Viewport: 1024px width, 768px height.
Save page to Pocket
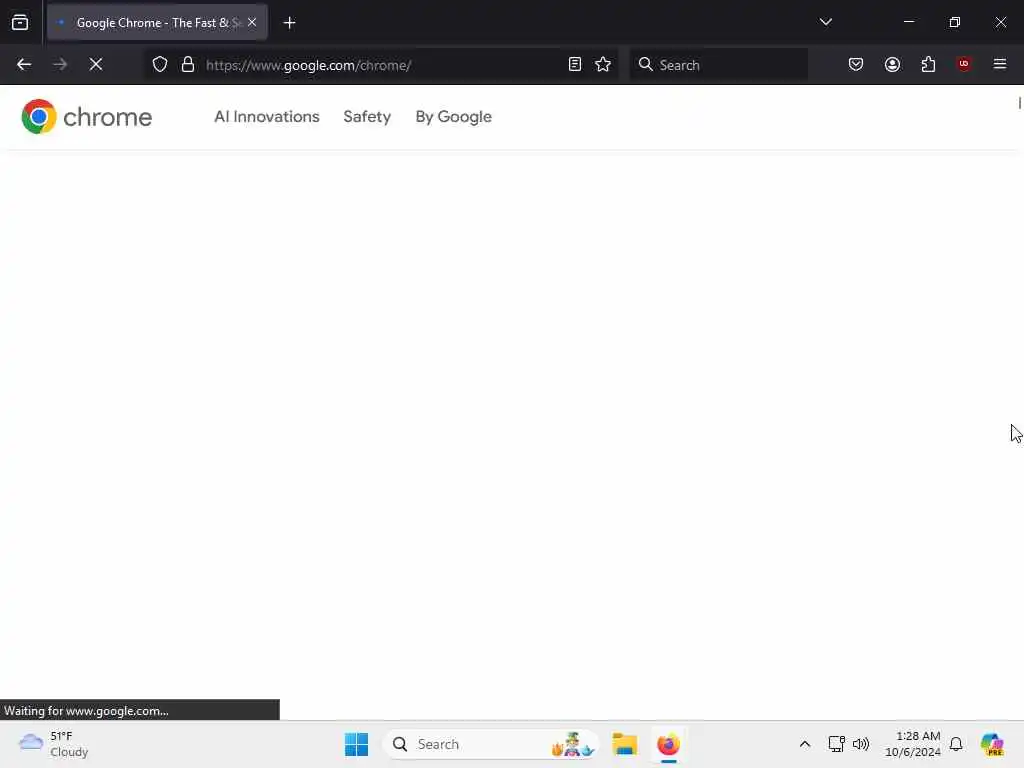point(856,65)
